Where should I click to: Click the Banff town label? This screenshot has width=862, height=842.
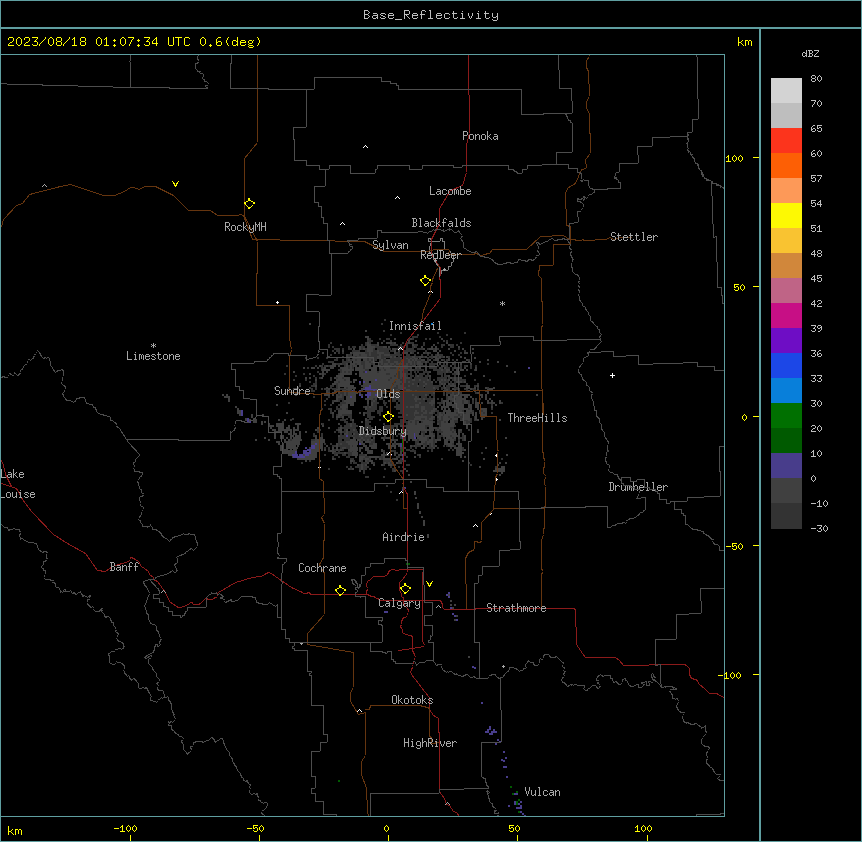pos(124,567)
